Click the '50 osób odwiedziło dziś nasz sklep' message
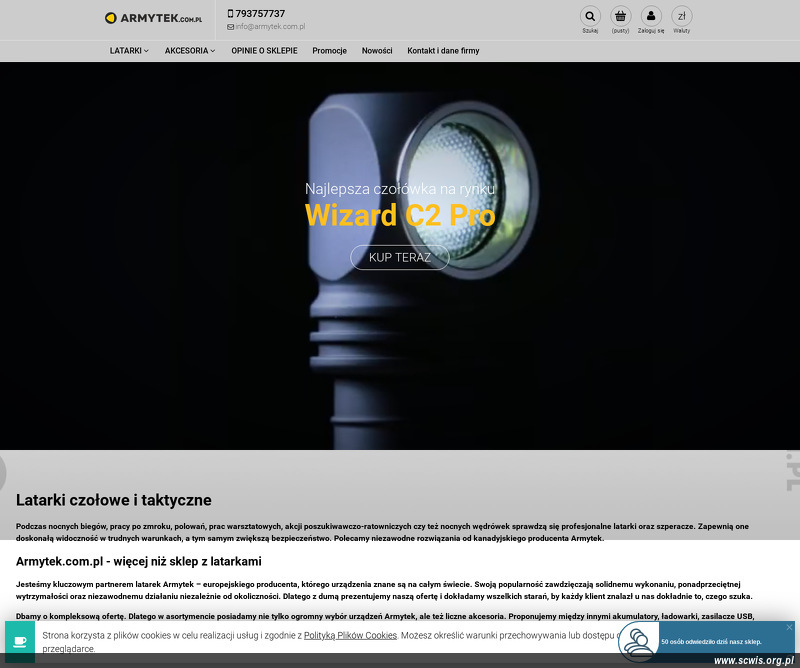This screenshot has height=668, width=800. point(711,642)
